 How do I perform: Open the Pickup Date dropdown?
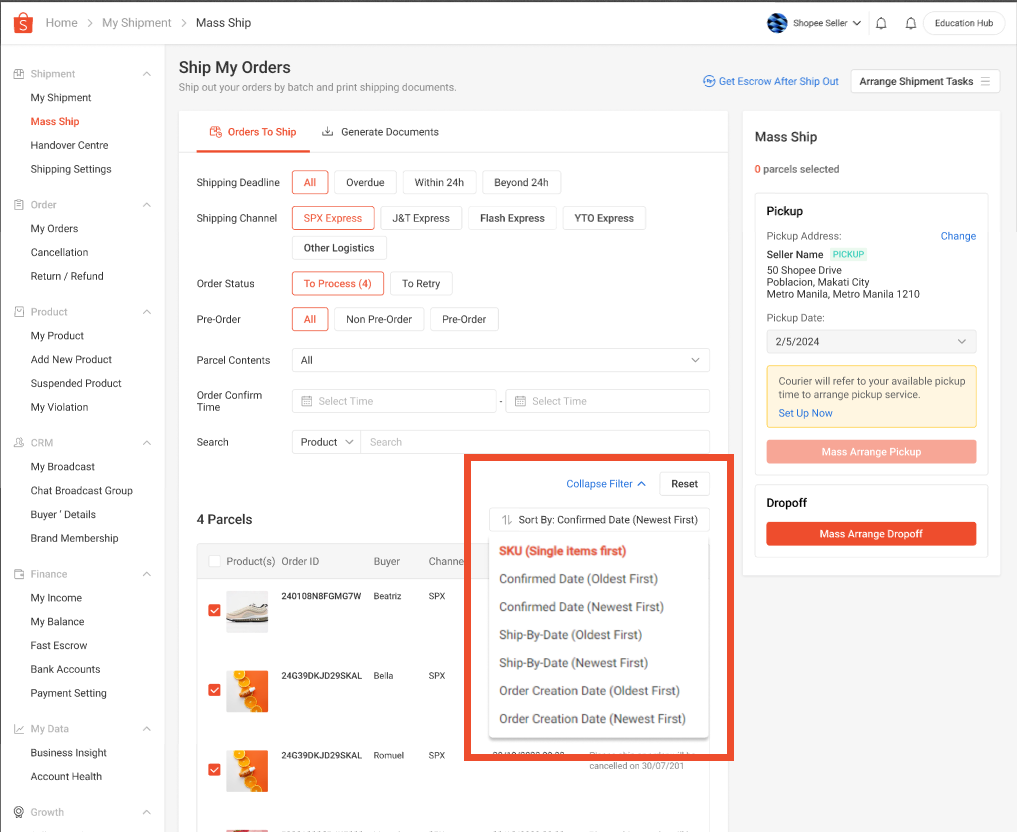[871, 342]
